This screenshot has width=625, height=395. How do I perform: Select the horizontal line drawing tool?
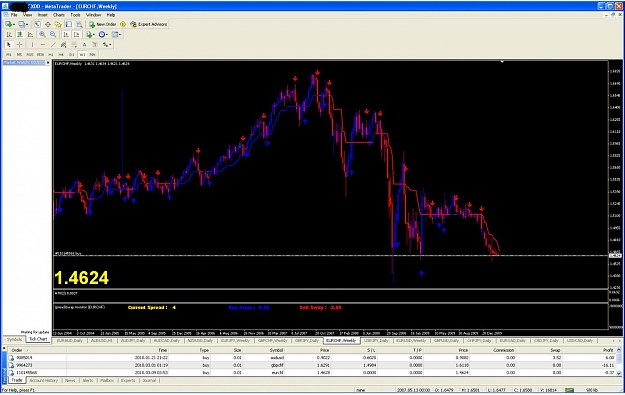point(43,45)
